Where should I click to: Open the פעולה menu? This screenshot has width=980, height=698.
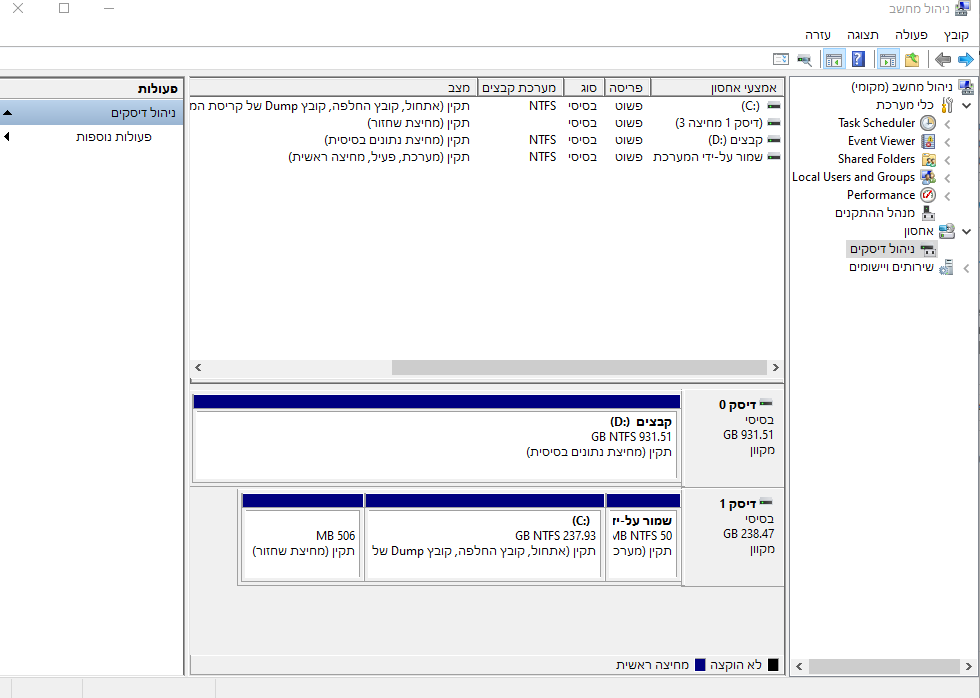tap(911, 35)
